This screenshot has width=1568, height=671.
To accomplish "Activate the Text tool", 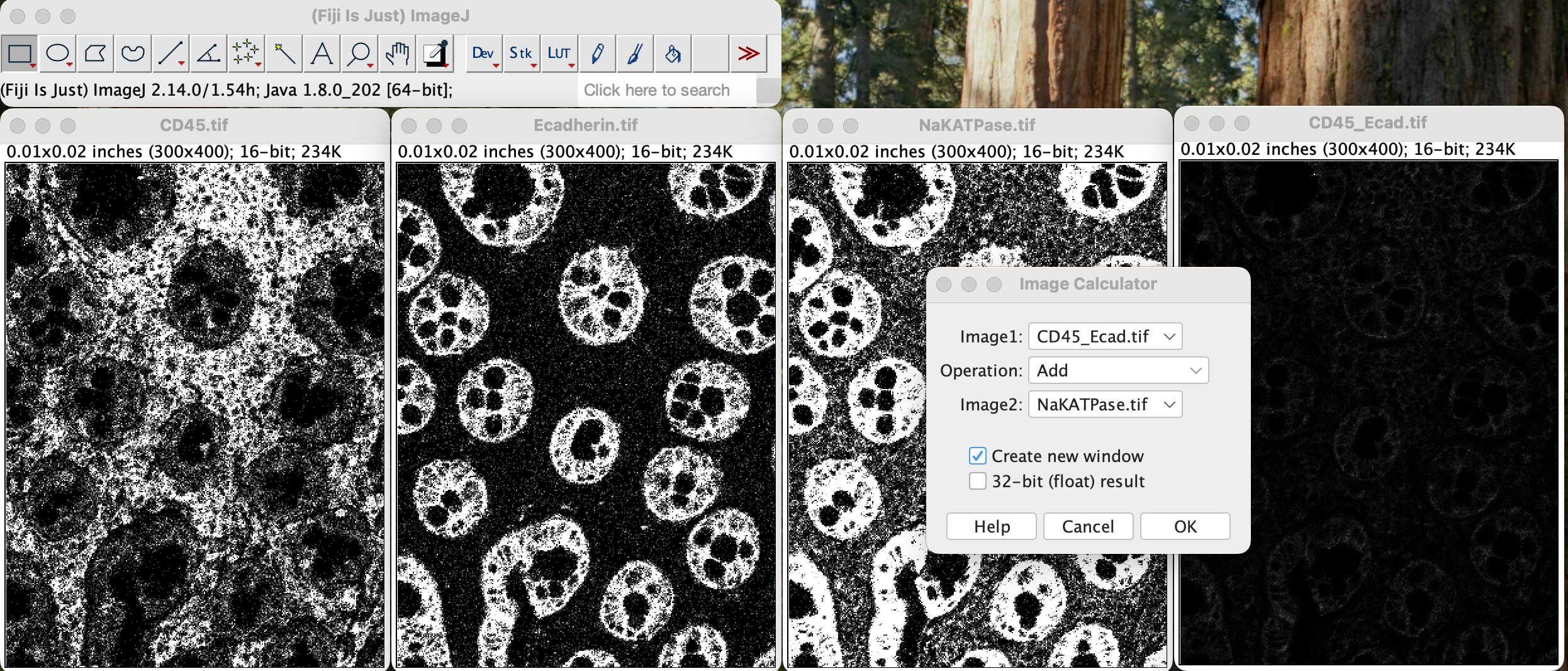I will tap(322, 54).
